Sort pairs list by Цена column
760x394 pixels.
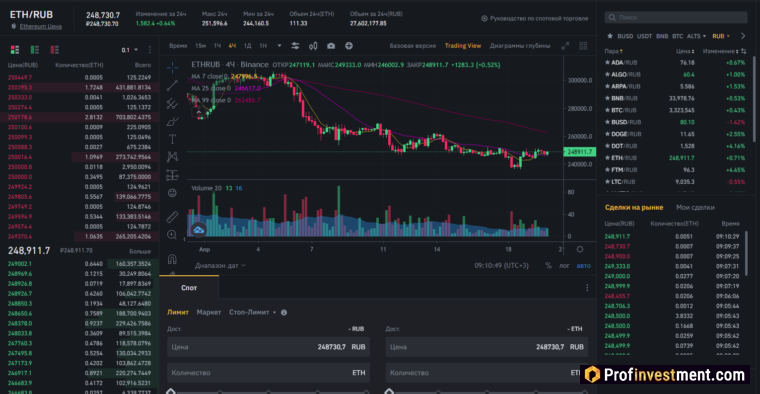pos(685,51)
